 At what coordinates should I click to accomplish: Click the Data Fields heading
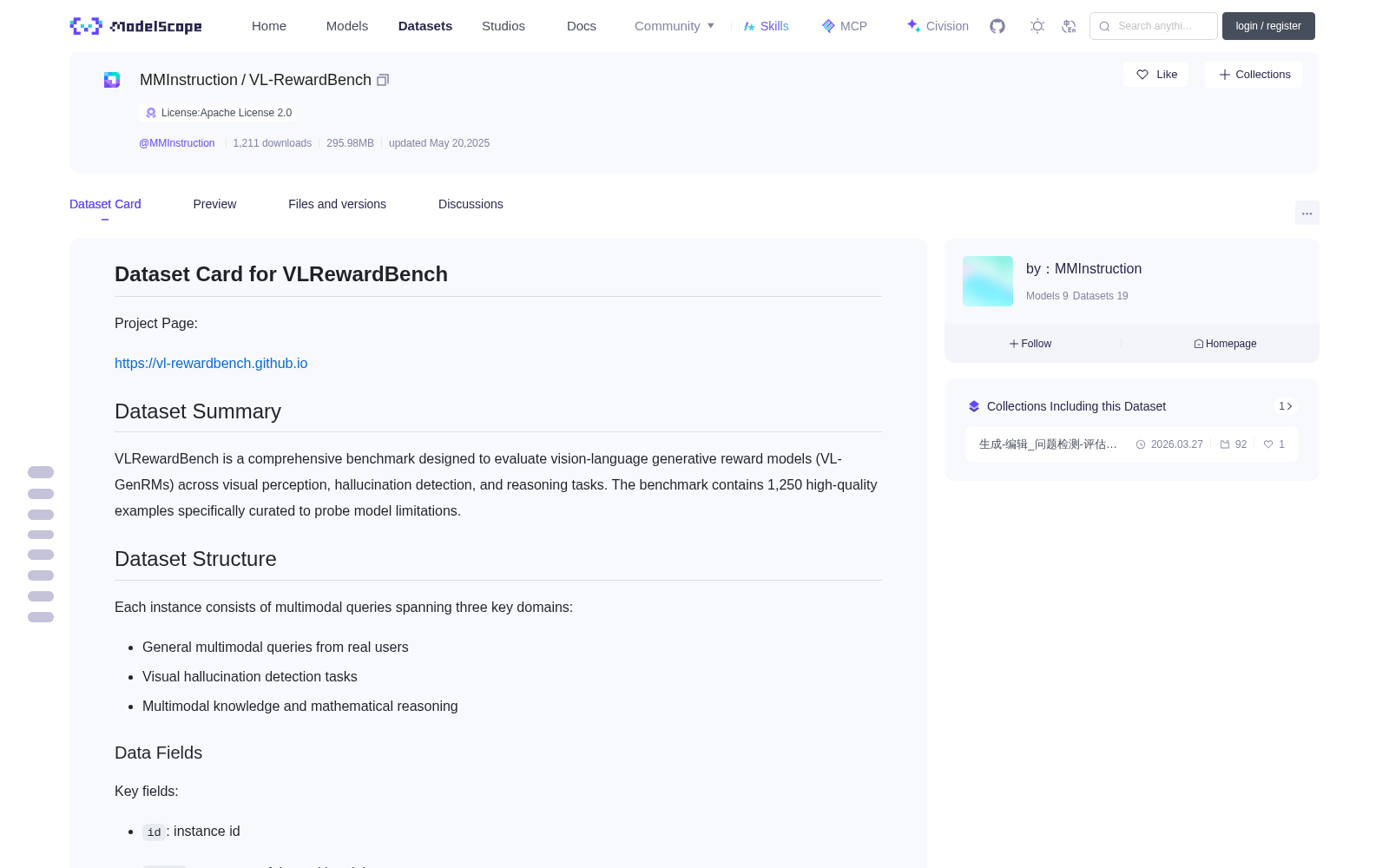(159, 753)
